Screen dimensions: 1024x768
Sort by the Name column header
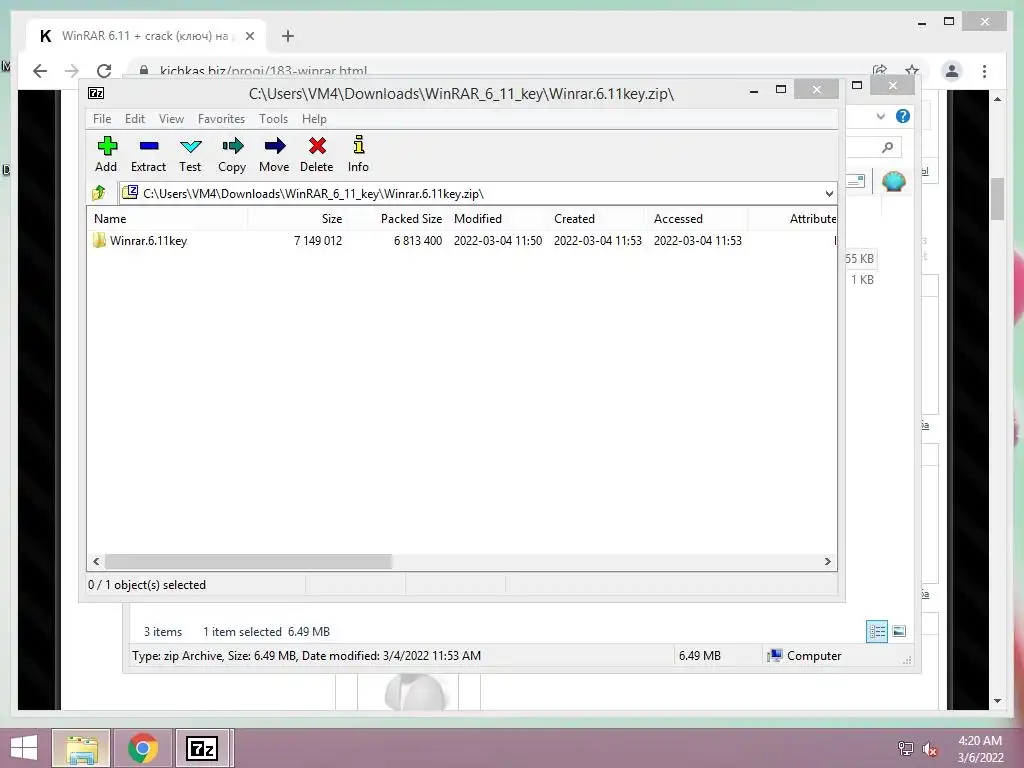pos(167,219)
